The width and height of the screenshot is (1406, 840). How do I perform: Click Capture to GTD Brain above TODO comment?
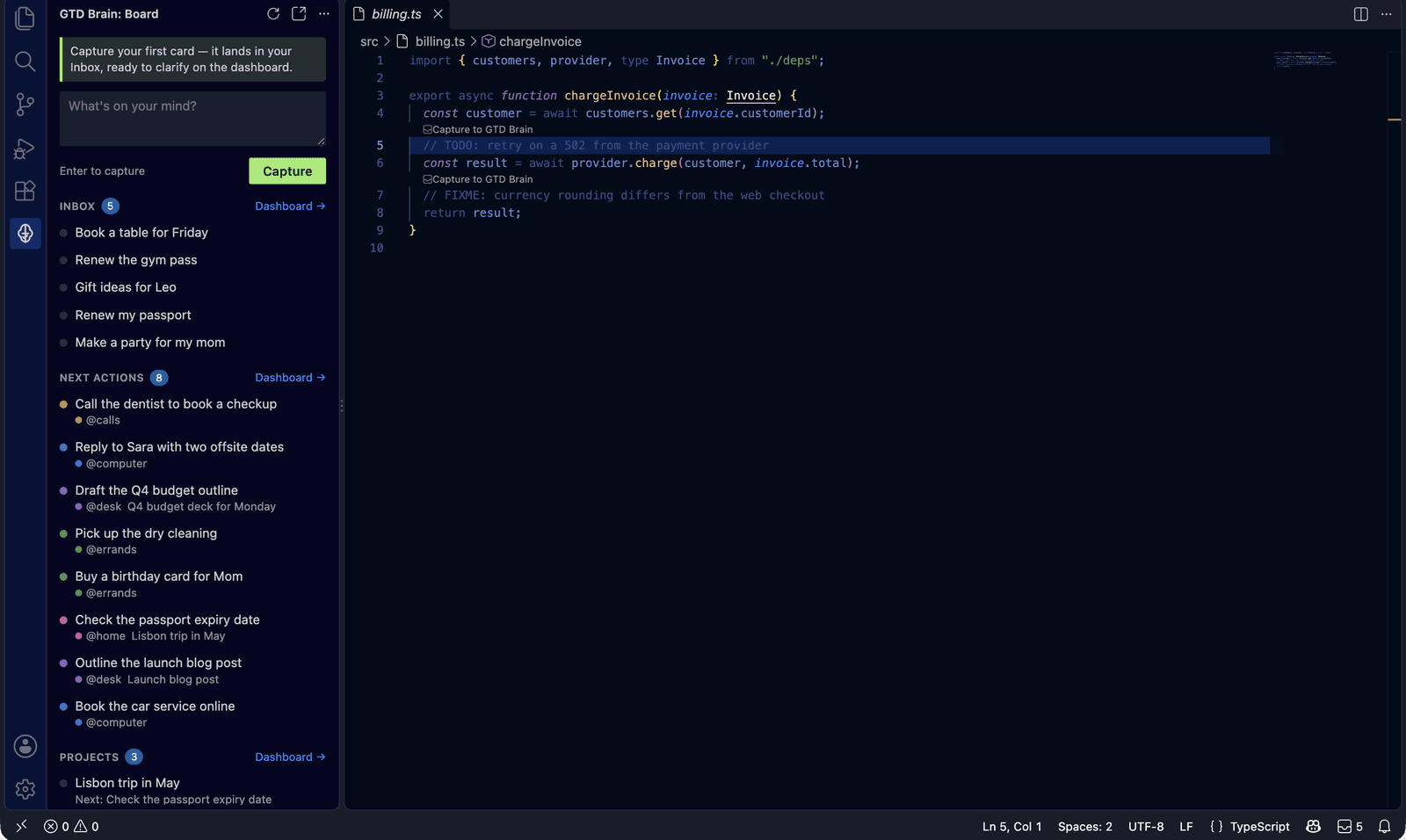point(478,129)
